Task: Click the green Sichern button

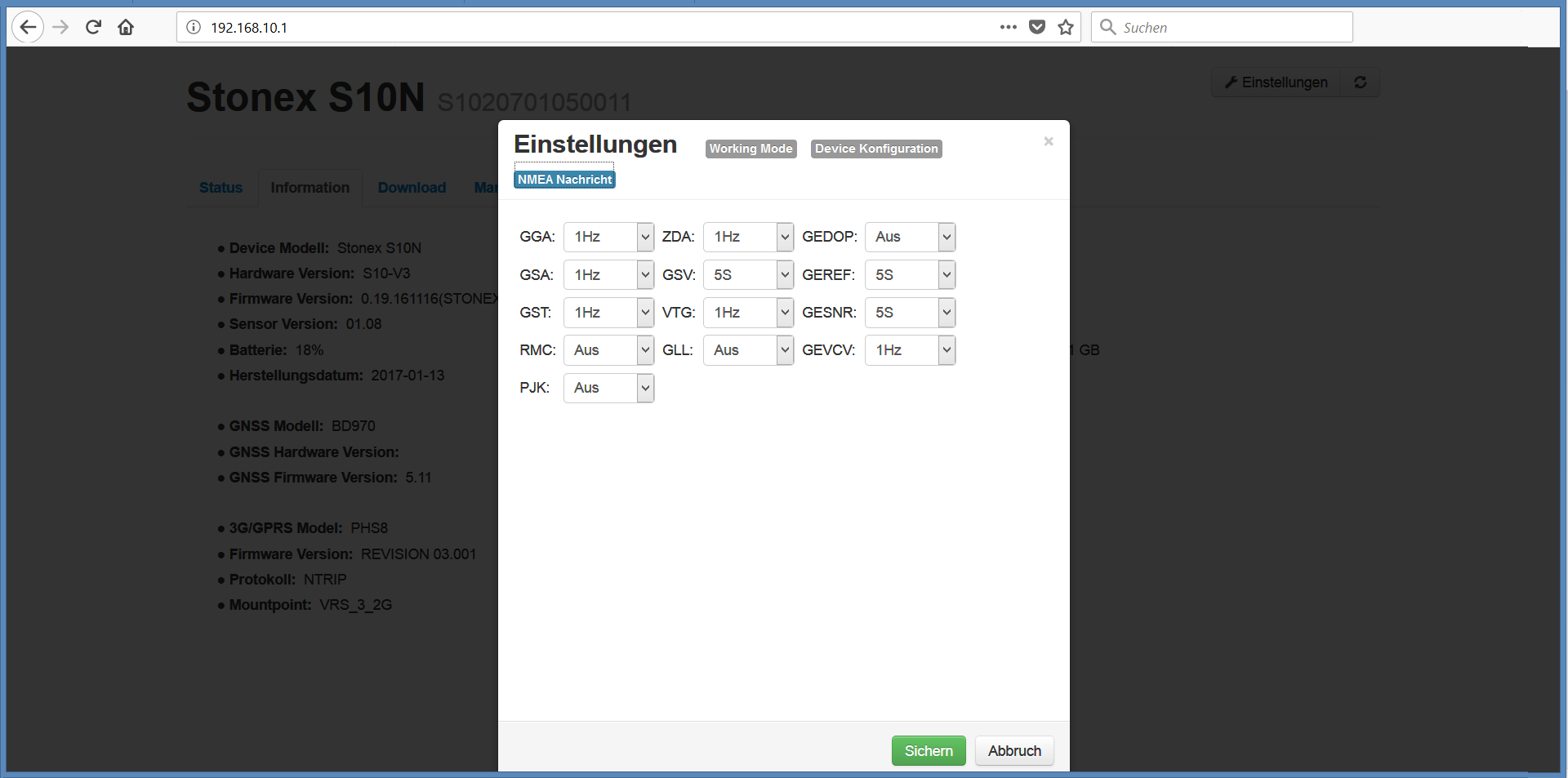Action: coord(929,751)
